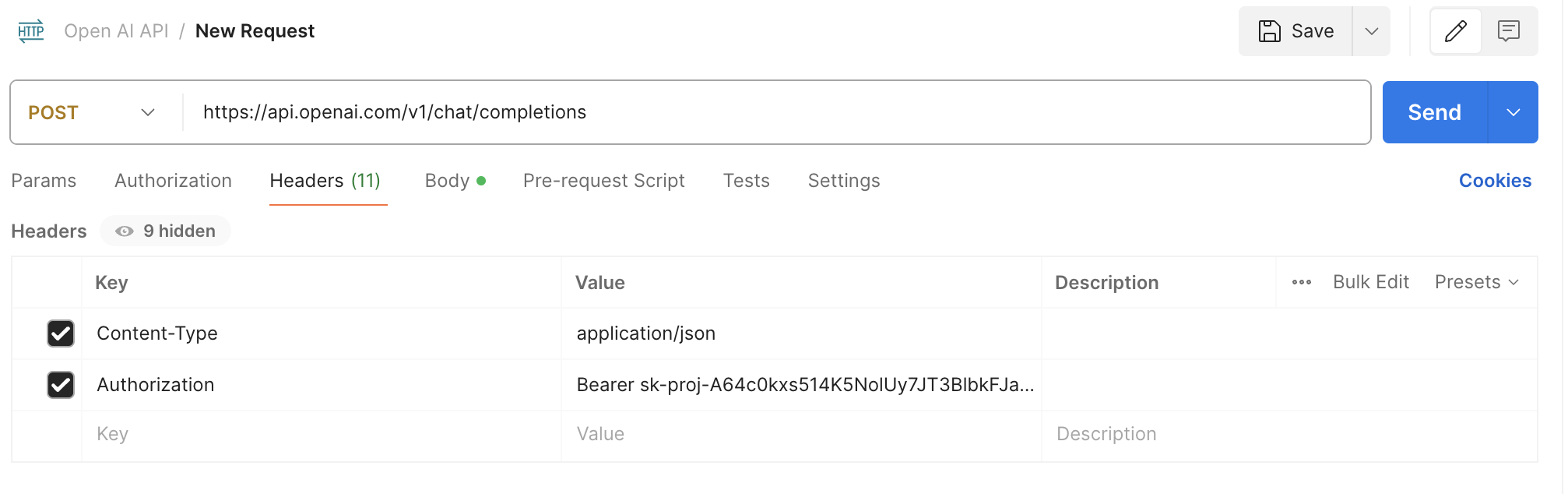The height and width of the screenshot is (494, 1568).
Task: Open the Cookies link
Action: [1495, 181]
